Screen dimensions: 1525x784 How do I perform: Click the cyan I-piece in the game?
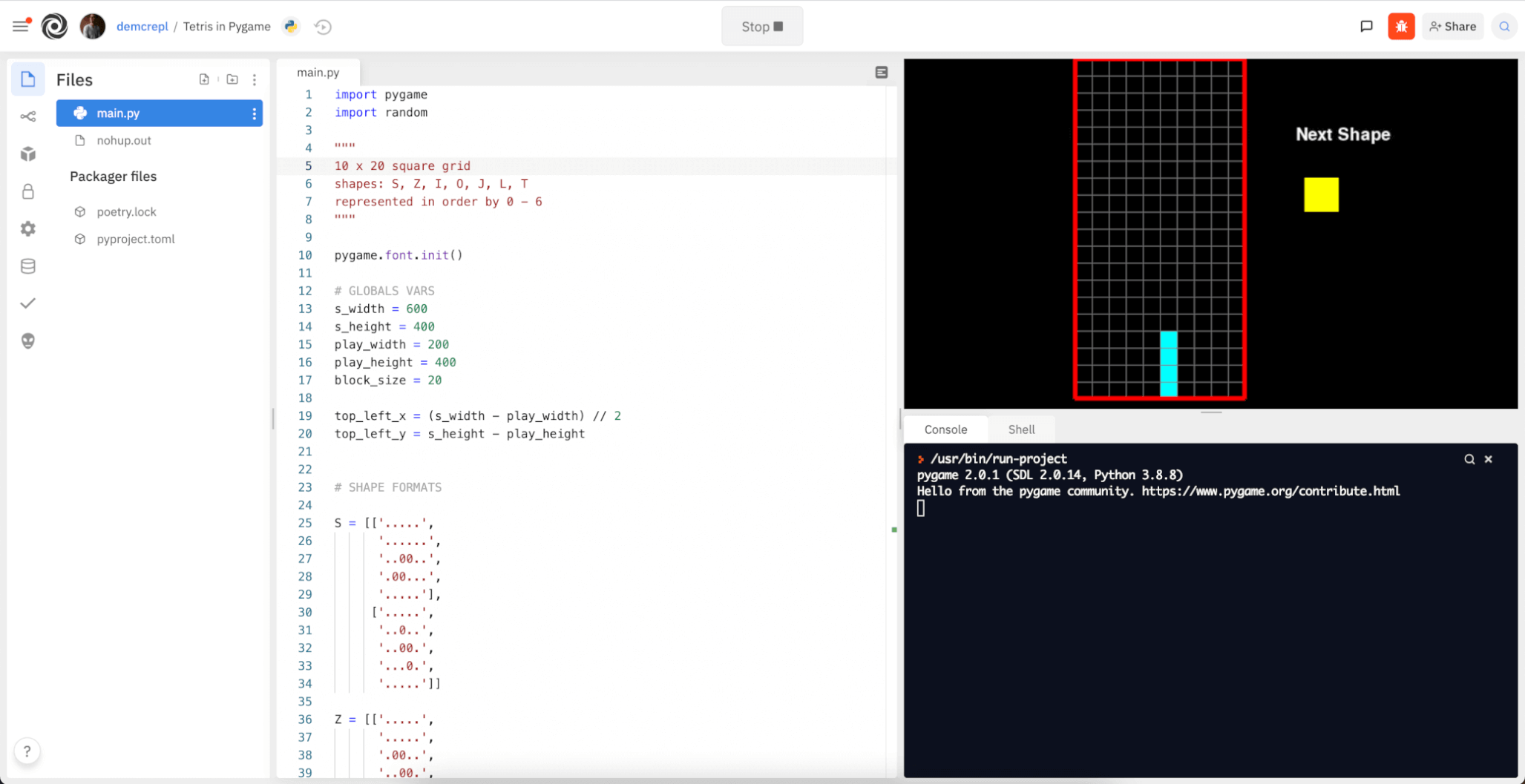1169,363
